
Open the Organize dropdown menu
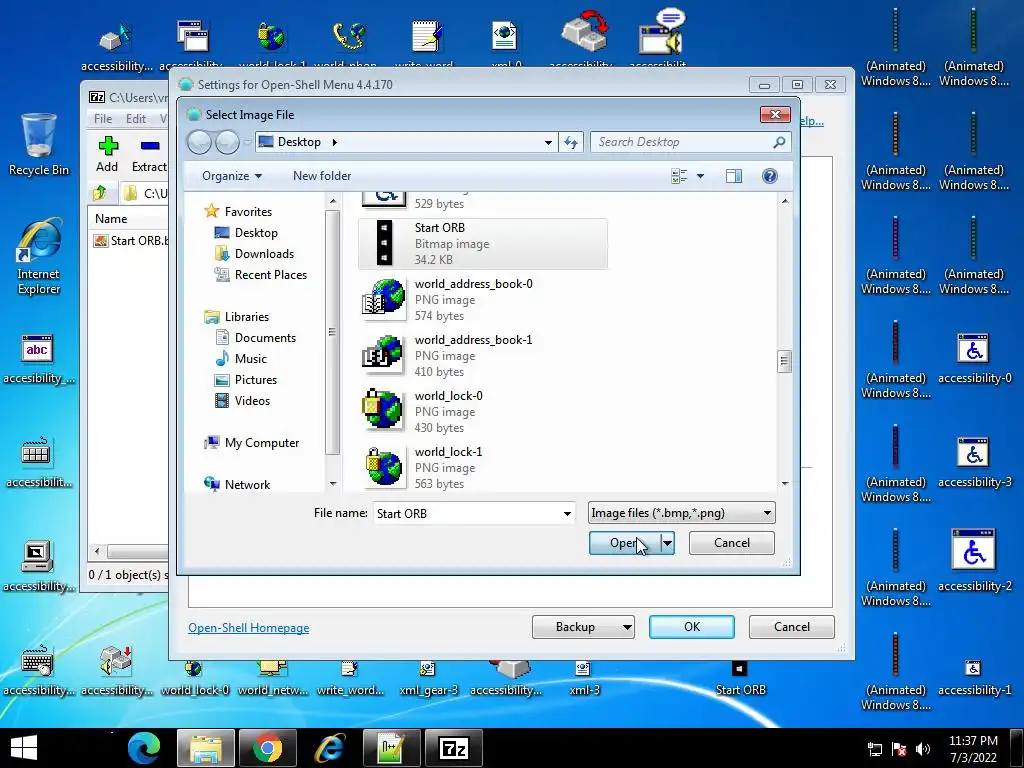232,176
